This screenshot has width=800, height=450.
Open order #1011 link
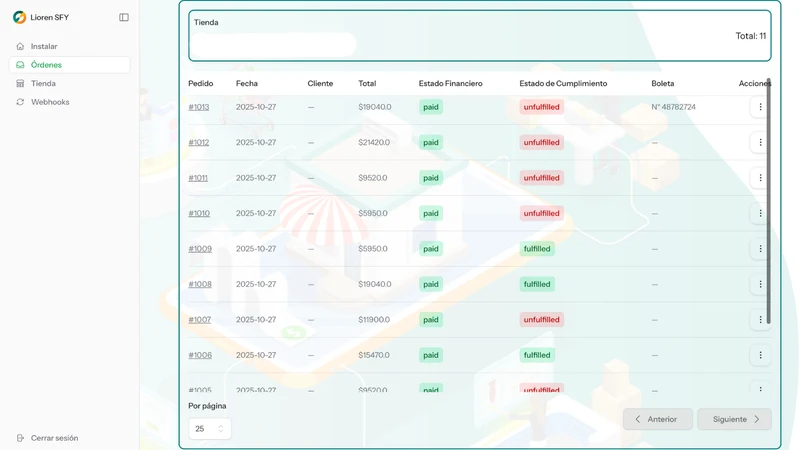tap(198, 178)
